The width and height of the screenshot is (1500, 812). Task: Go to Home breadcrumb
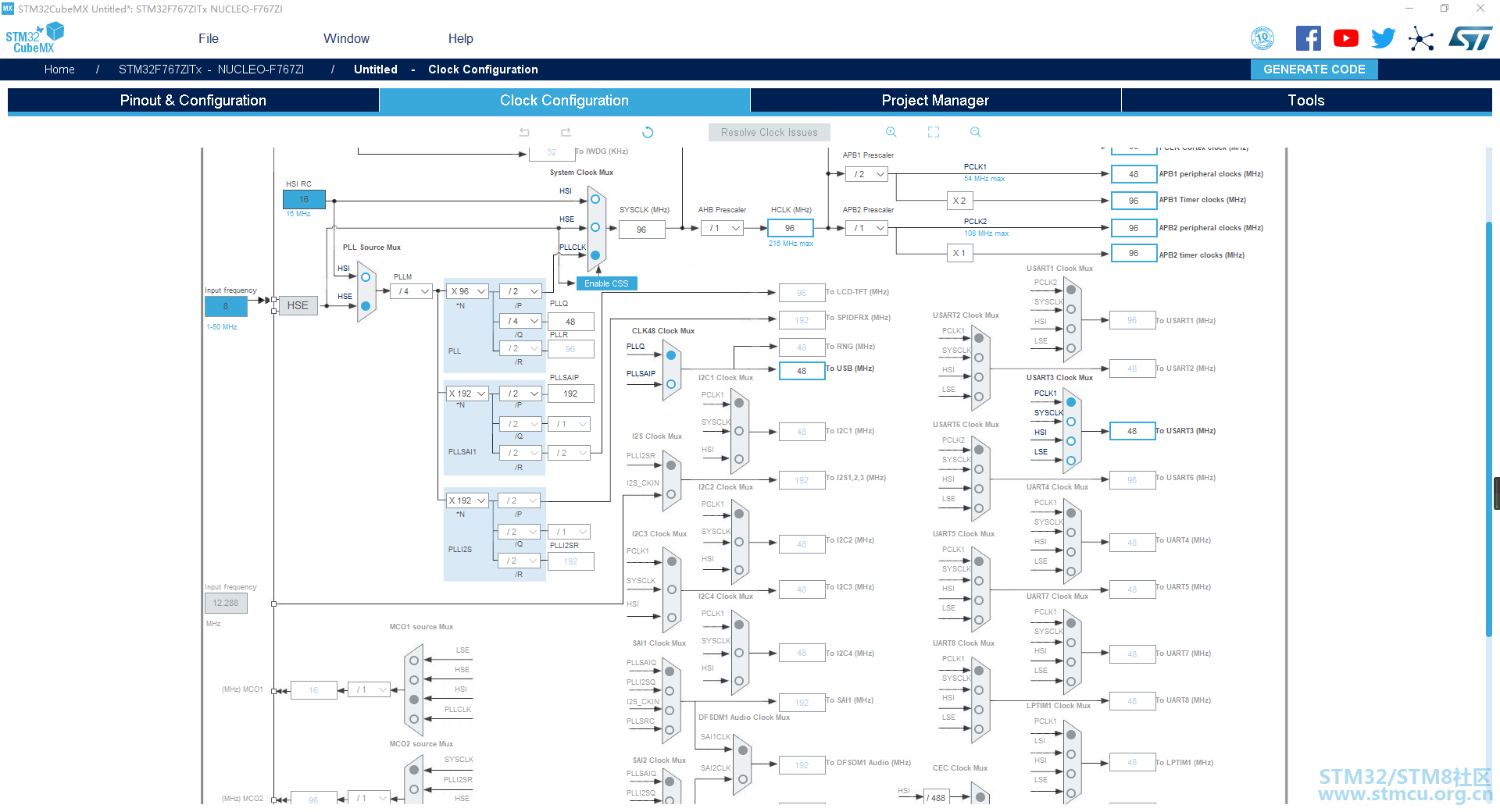[59, 69]
